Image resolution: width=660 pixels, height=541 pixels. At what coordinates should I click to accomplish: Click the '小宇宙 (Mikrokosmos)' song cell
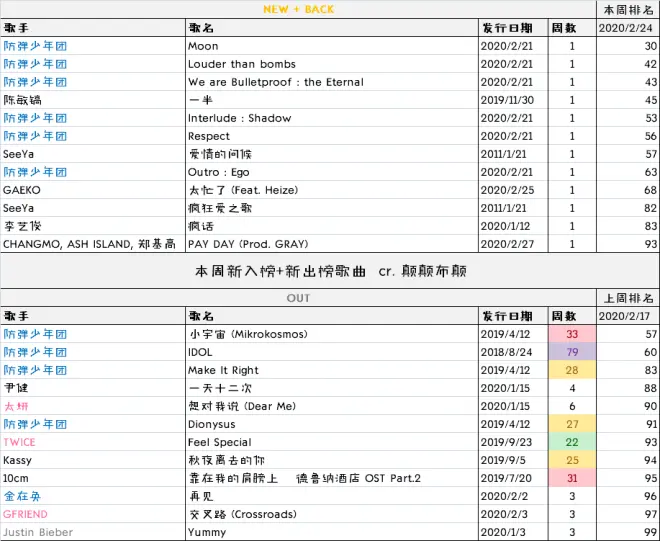coord(332,334)
